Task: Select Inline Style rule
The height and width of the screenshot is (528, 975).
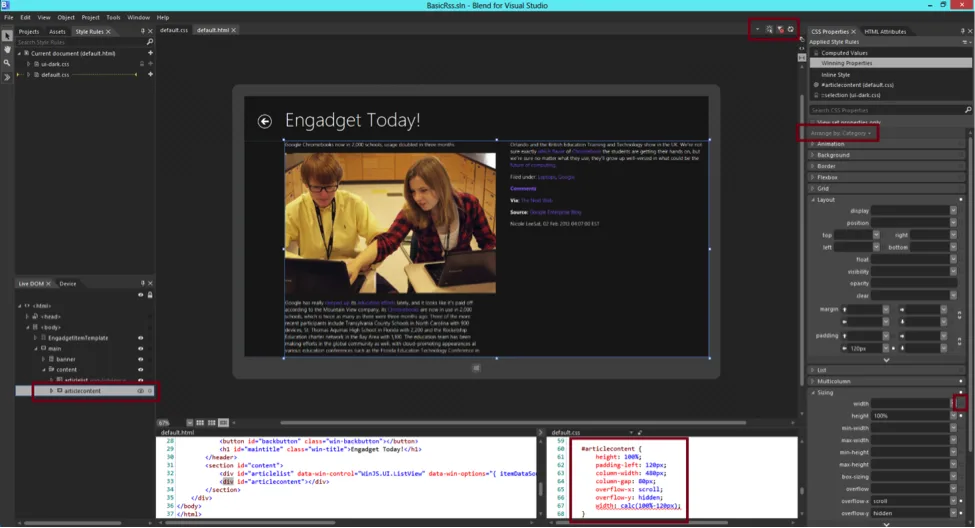Action: tap(835, 75)
